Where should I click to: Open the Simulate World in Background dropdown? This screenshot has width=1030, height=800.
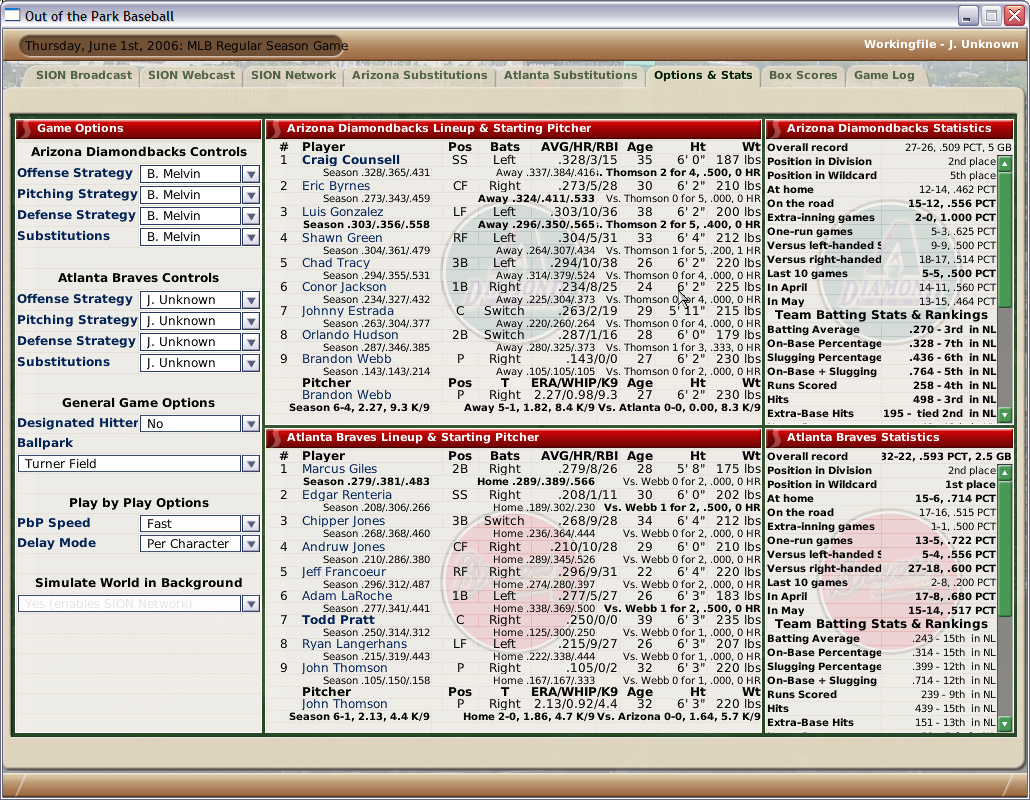(x=139, y=604)
